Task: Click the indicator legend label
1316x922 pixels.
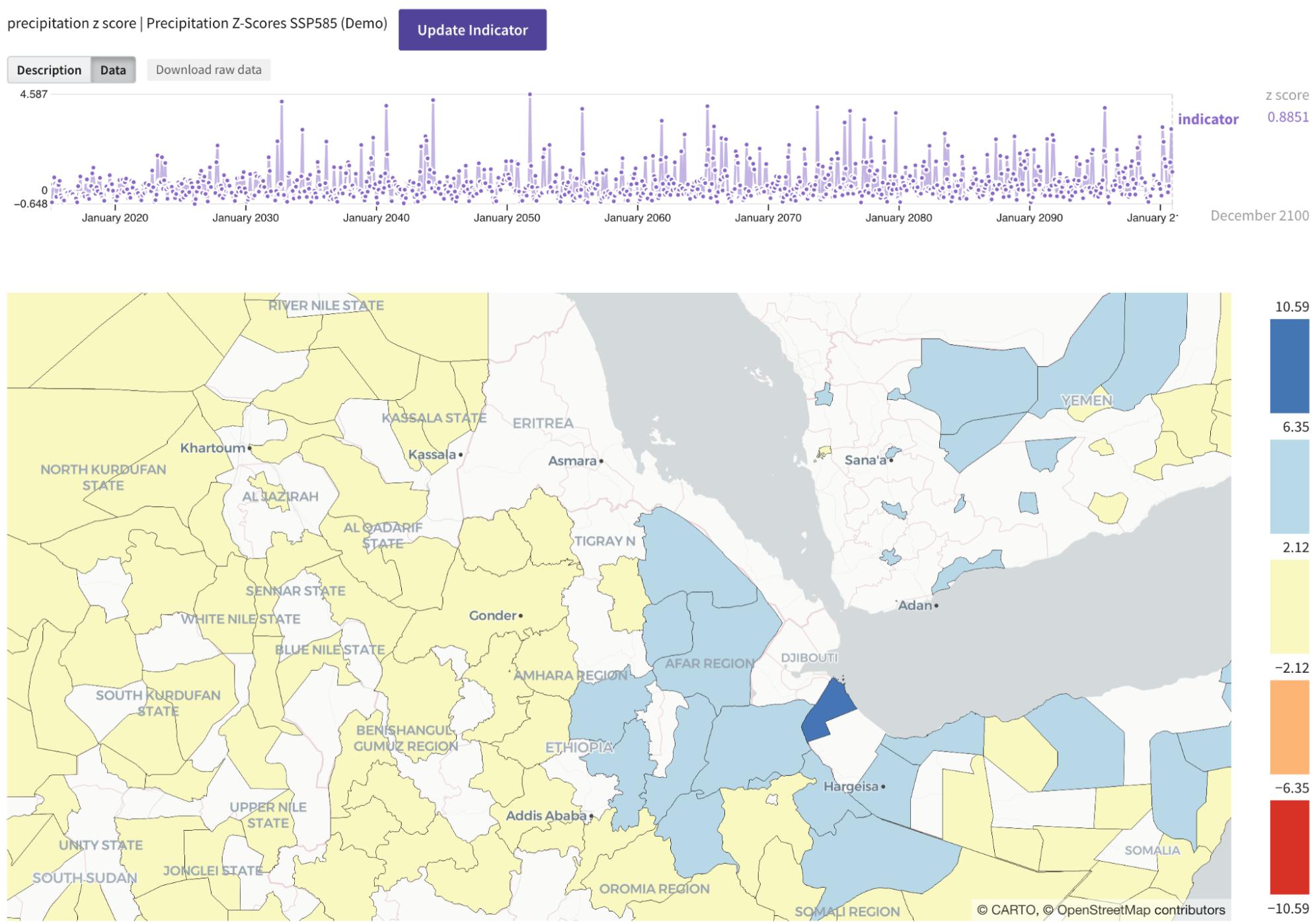Action: (1208, 119)
